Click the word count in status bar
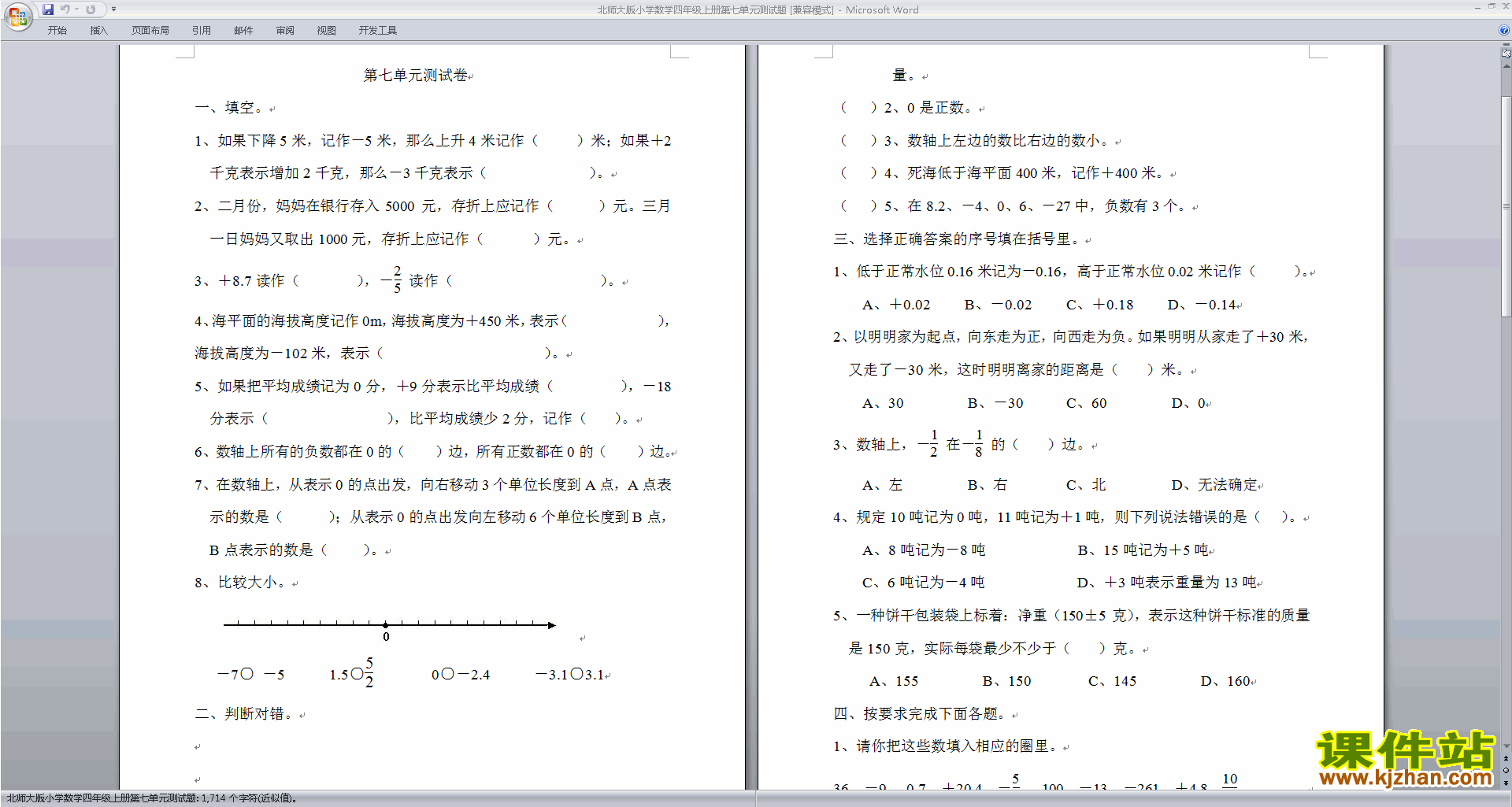 pos(249,798)
